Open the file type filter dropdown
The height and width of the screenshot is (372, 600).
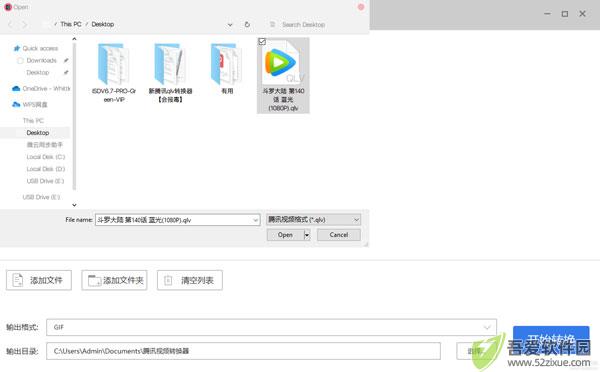click(313, 220)
